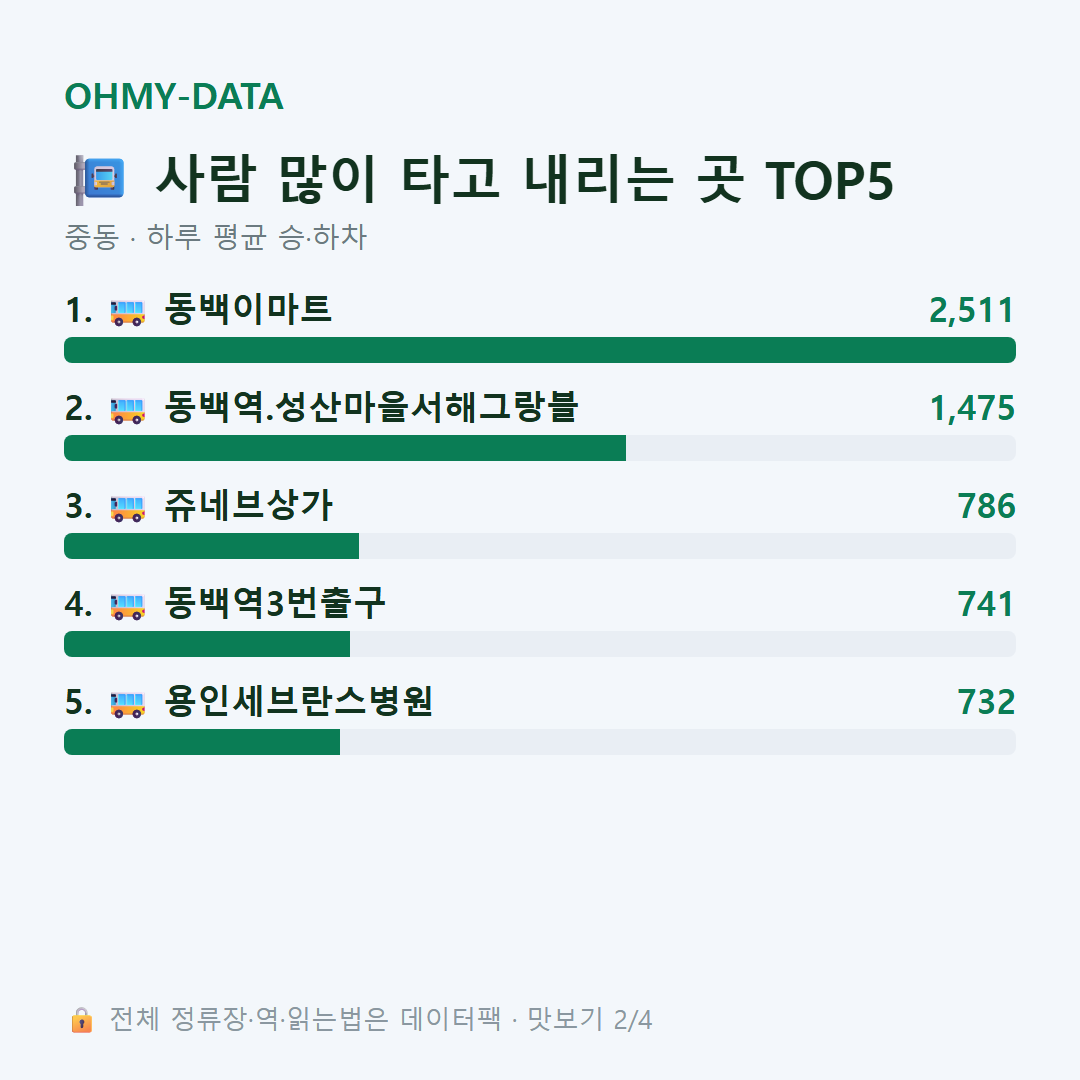Open the 용인세브란스병원 entry

(298, 701)
